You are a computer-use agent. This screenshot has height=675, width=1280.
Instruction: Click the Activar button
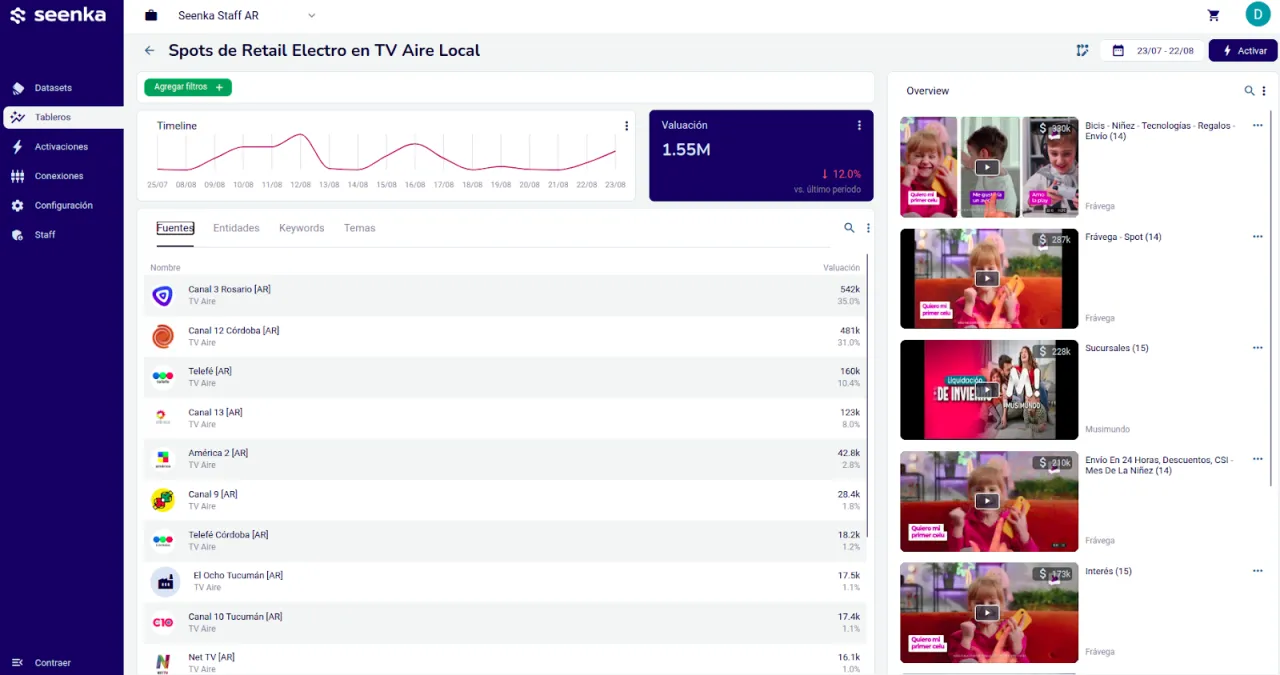[x=1243, y=50]
